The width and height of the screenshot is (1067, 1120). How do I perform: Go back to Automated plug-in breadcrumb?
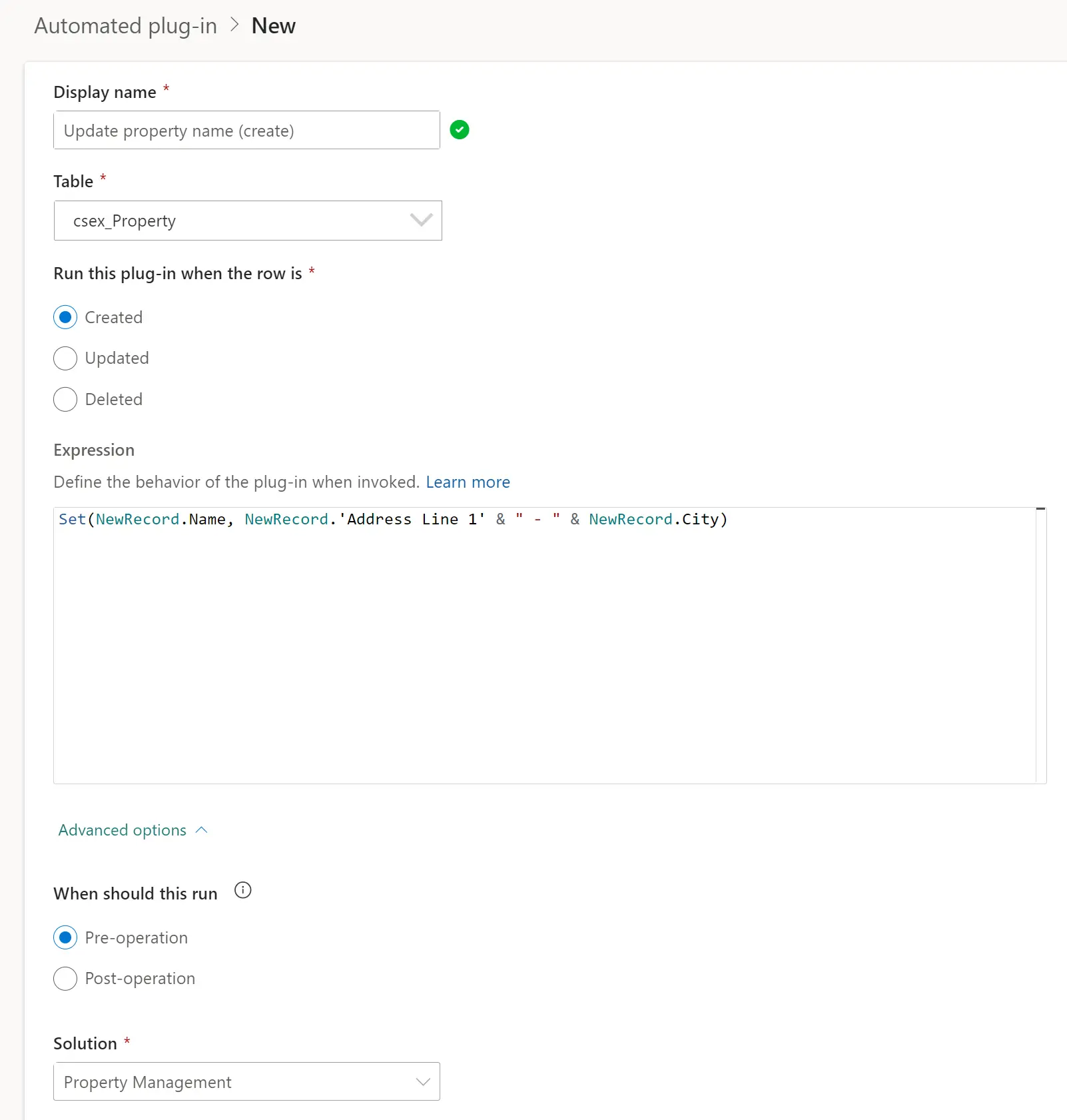tap(125, 26)
